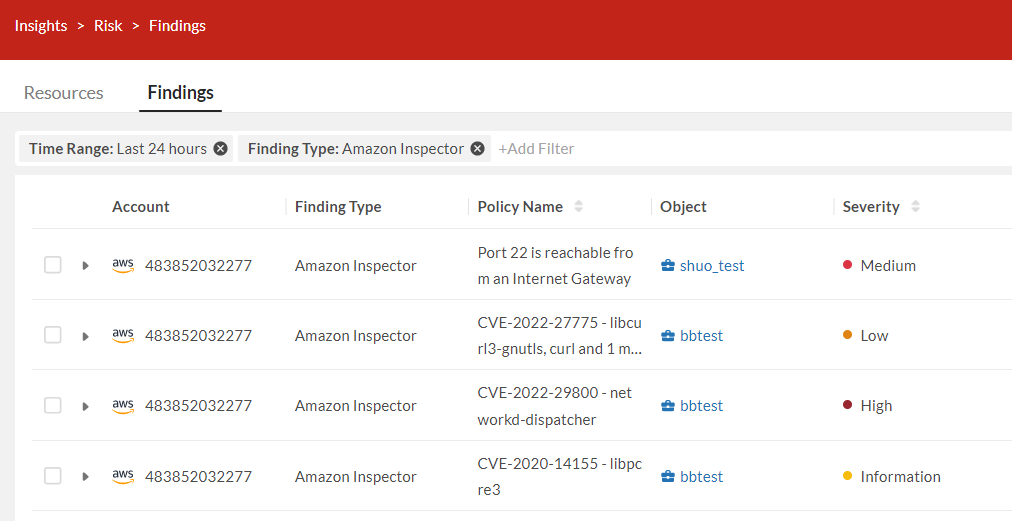Go to Insights in the breadcrumb
The height and width of the screenshot is (521, 1012).
point(41,26)
